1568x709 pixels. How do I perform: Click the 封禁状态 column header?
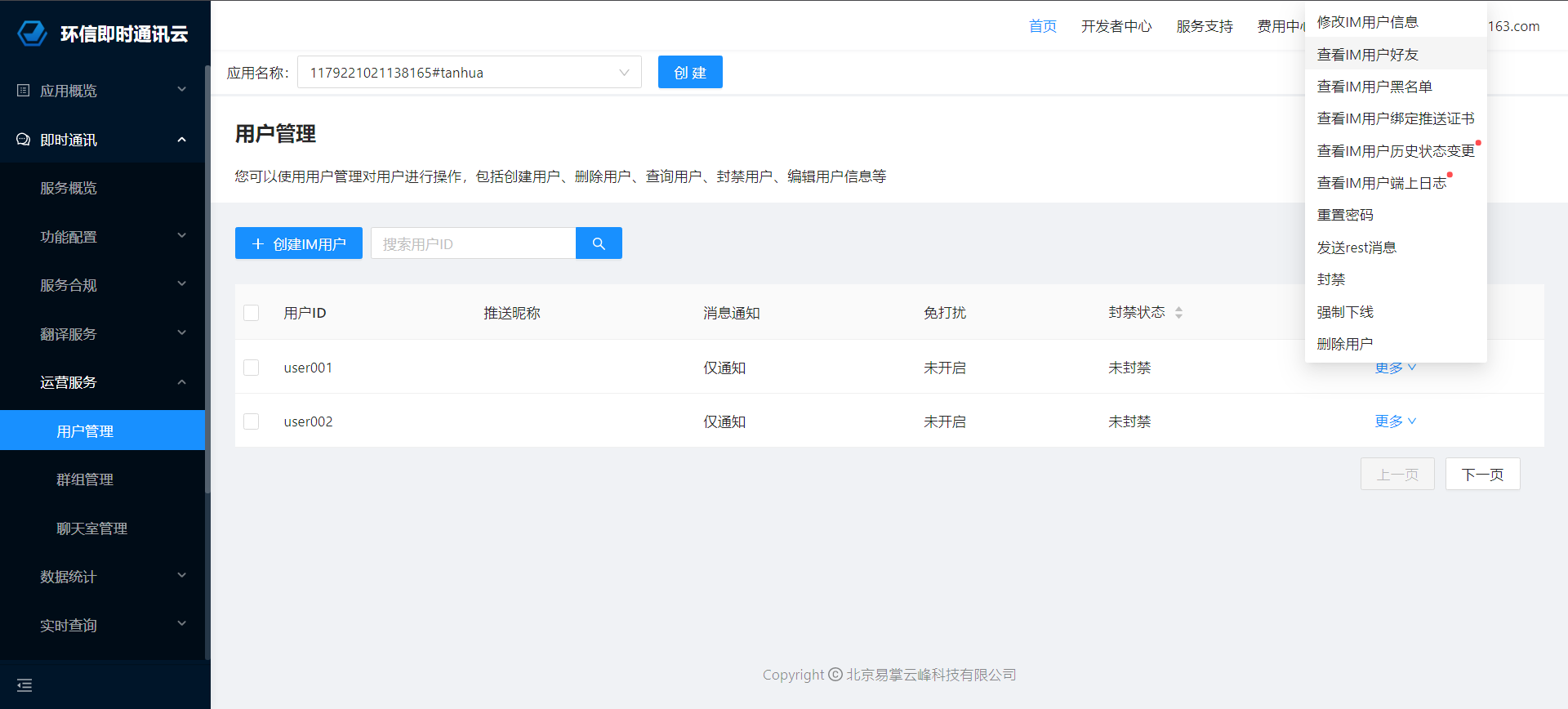pyautogui.click(x=1136, y=312)
